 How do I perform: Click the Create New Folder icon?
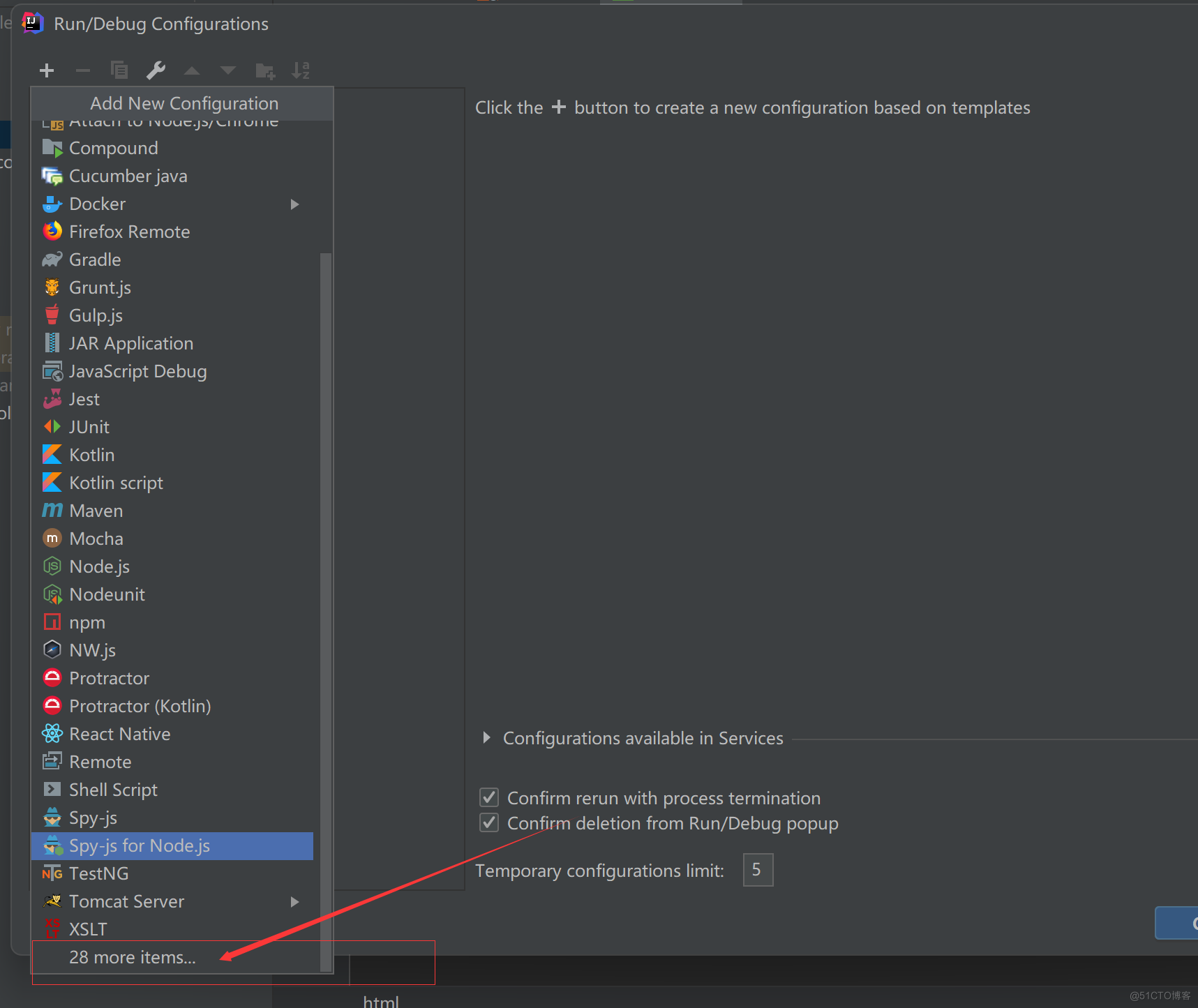coord(265,70)
